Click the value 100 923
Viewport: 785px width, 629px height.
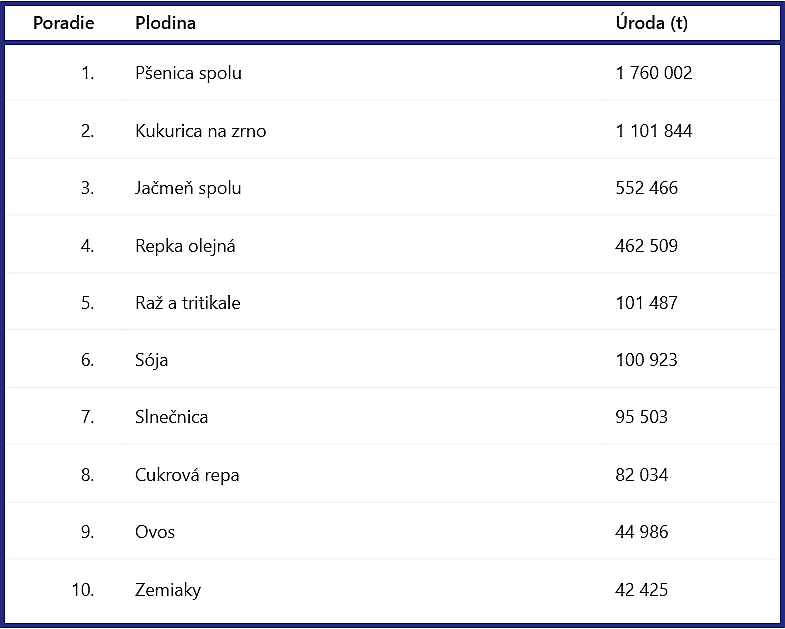[x=646, y=360]
